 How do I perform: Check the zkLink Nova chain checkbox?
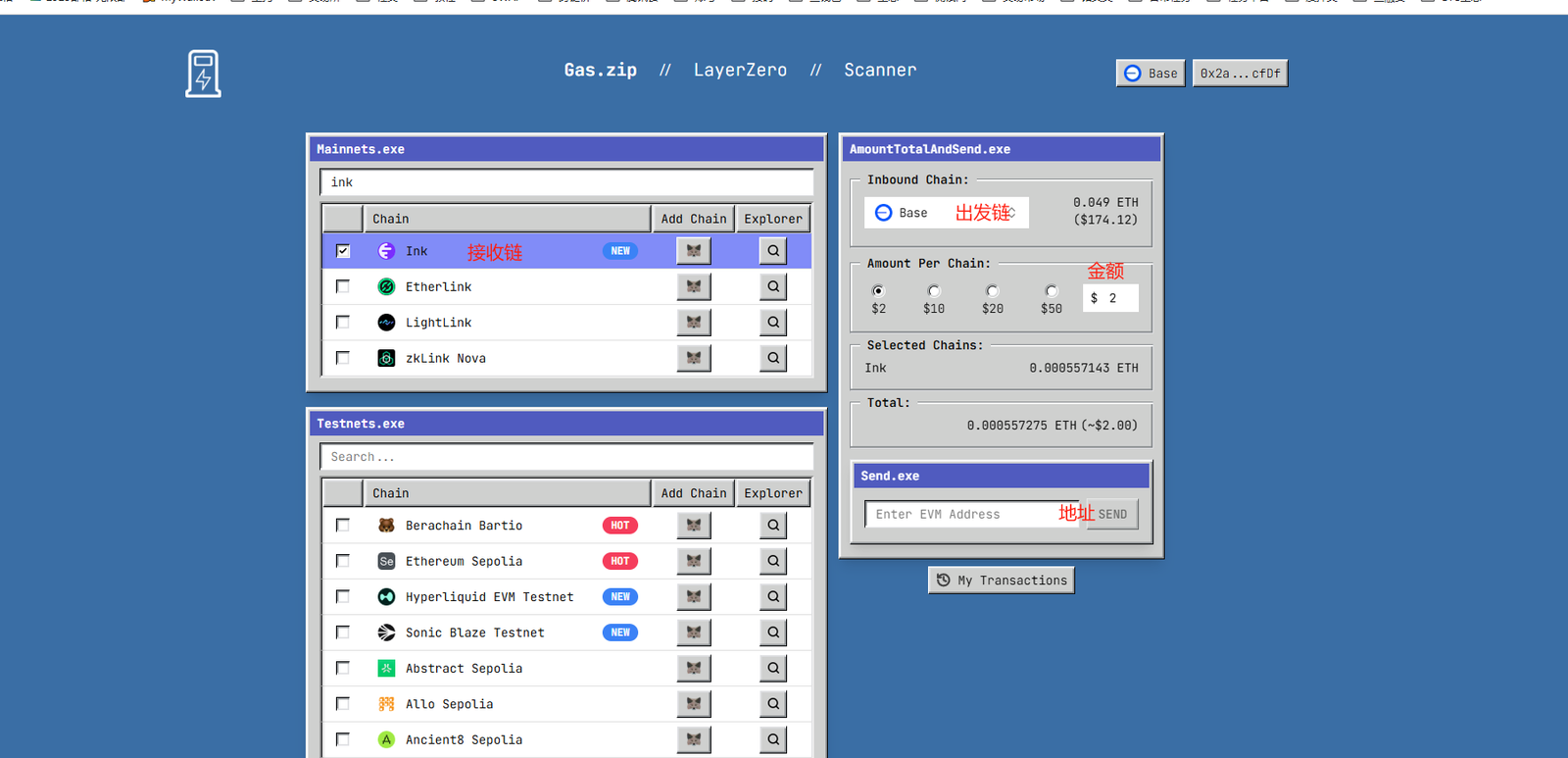click(x=343, y=358)
